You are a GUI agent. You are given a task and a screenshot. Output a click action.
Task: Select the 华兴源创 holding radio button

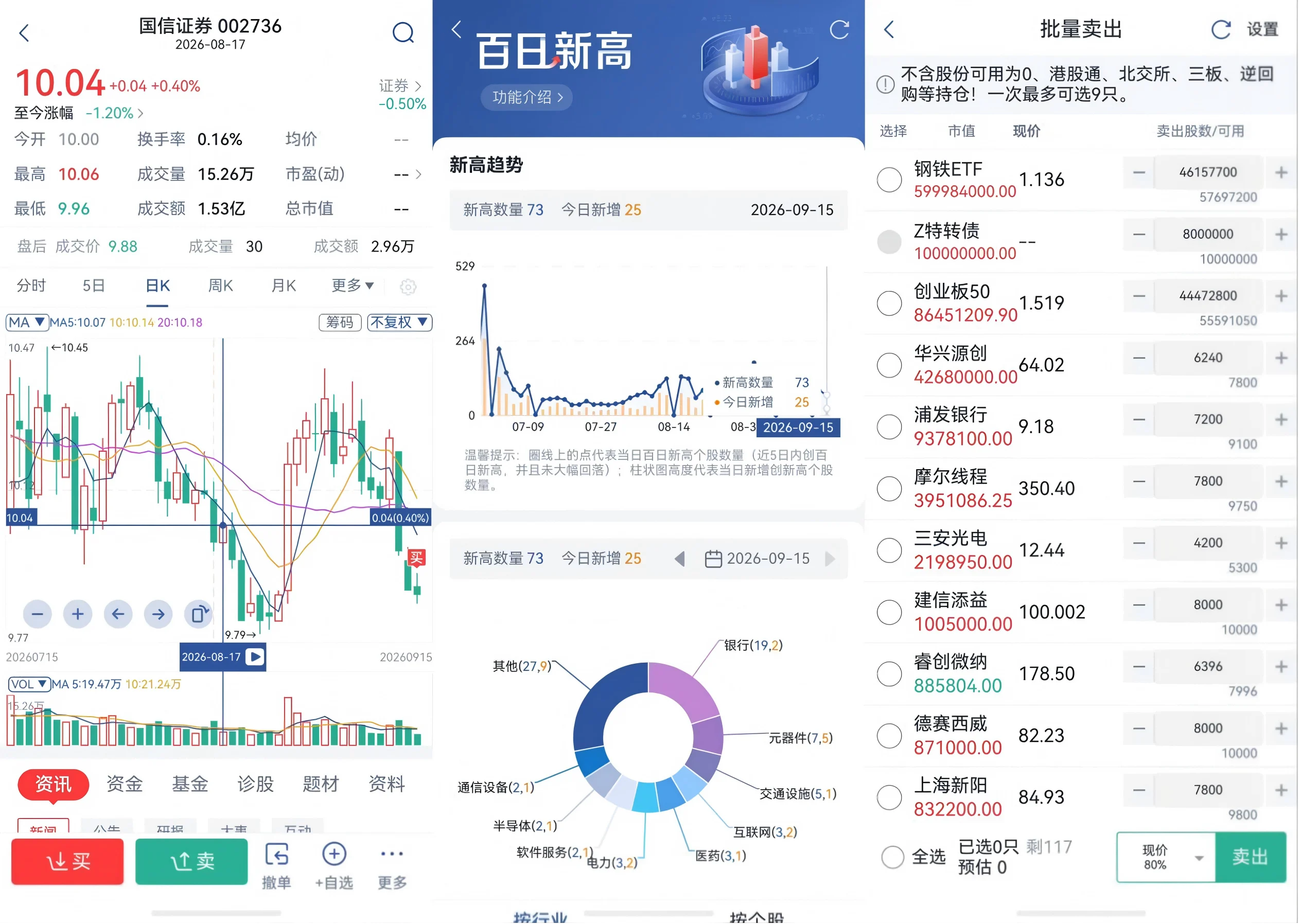tap(889, 365)
